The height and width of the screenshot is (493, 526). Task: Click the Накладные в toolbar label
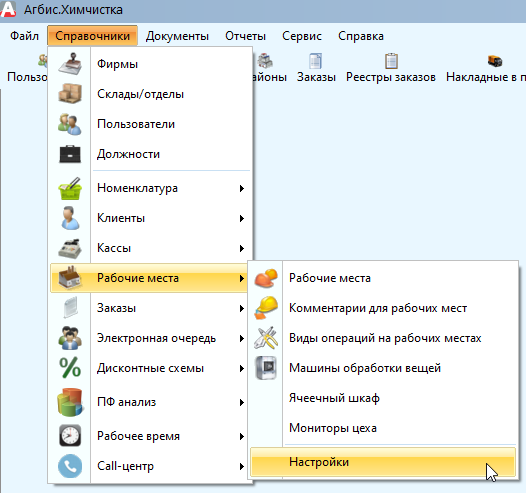click(485, 77)
